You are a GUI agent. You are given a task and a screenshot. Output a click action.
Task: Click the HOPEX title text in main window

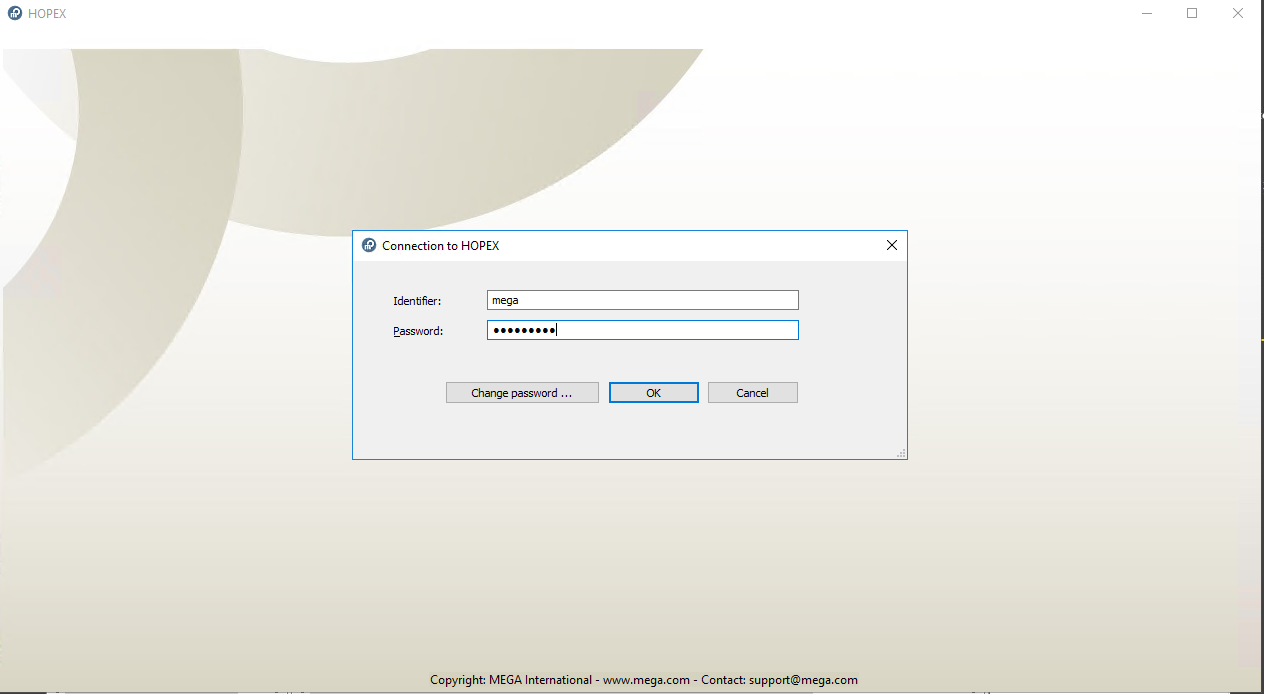click(47, 14)
